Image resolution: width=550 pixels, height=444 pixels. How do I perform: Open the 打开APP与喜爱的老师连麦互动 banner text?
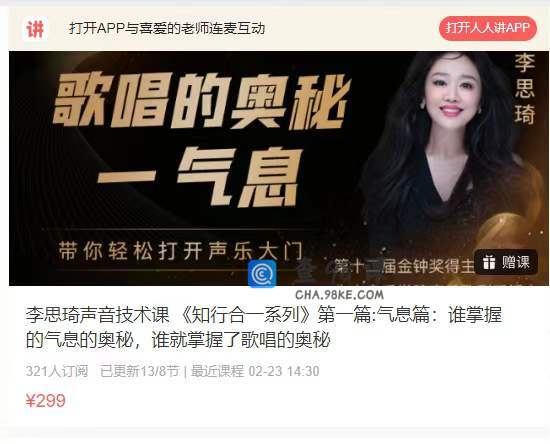[x=167, y=28]
